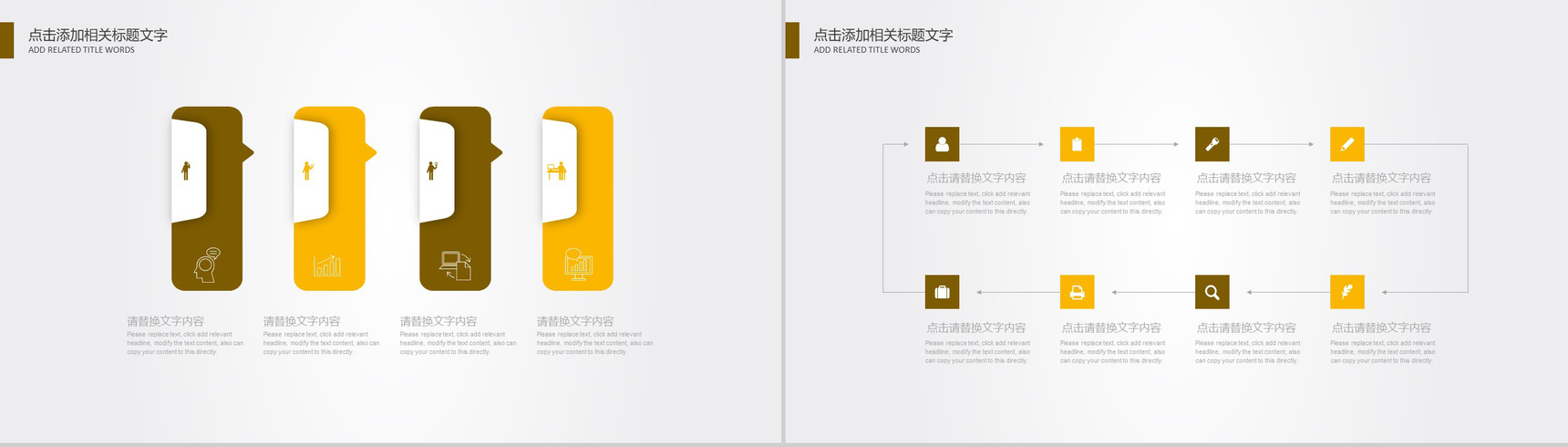This screenshot has height=447, width=1568.
Task: Click the briefcase icon tile
Action: 942,292
